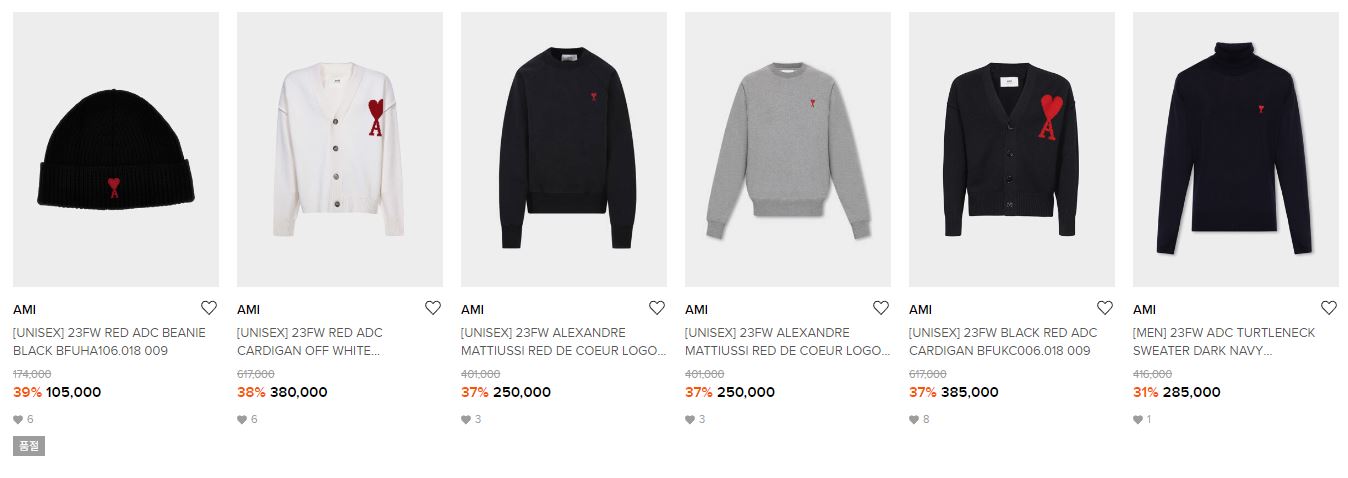This screenshot has width=1348, height=478.
Task: Wishlist the gray Red De Coeur sweater
Action: click(x=880, y=308)
